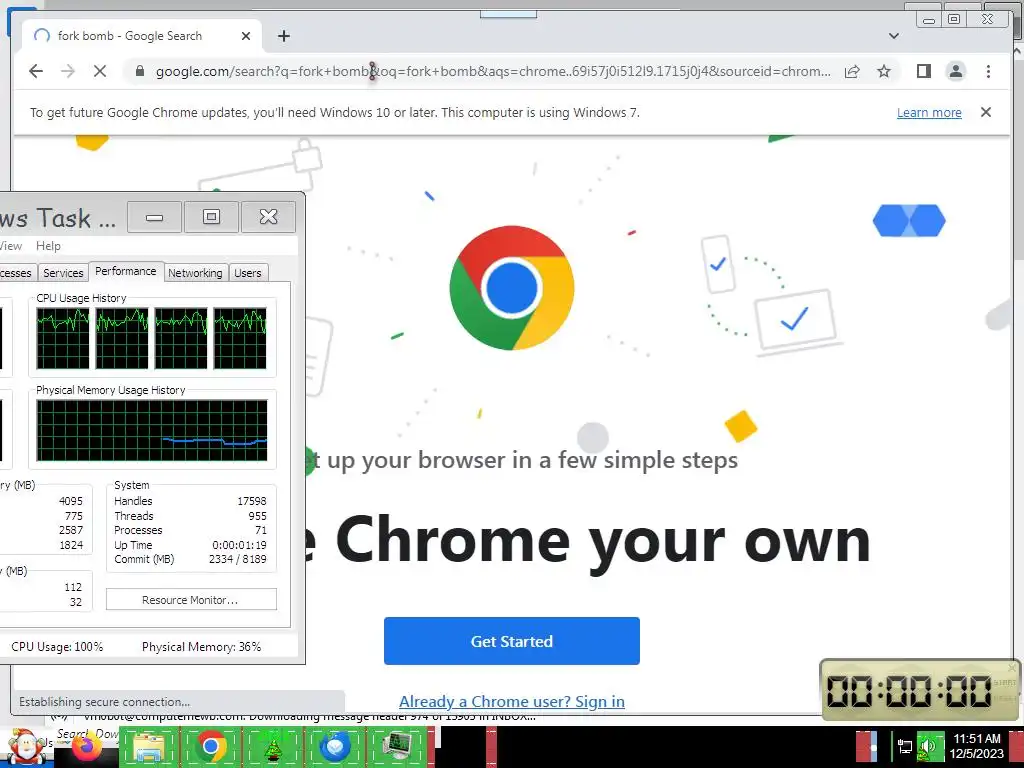
Task: Click the Processes count 71
Action: 261,530
